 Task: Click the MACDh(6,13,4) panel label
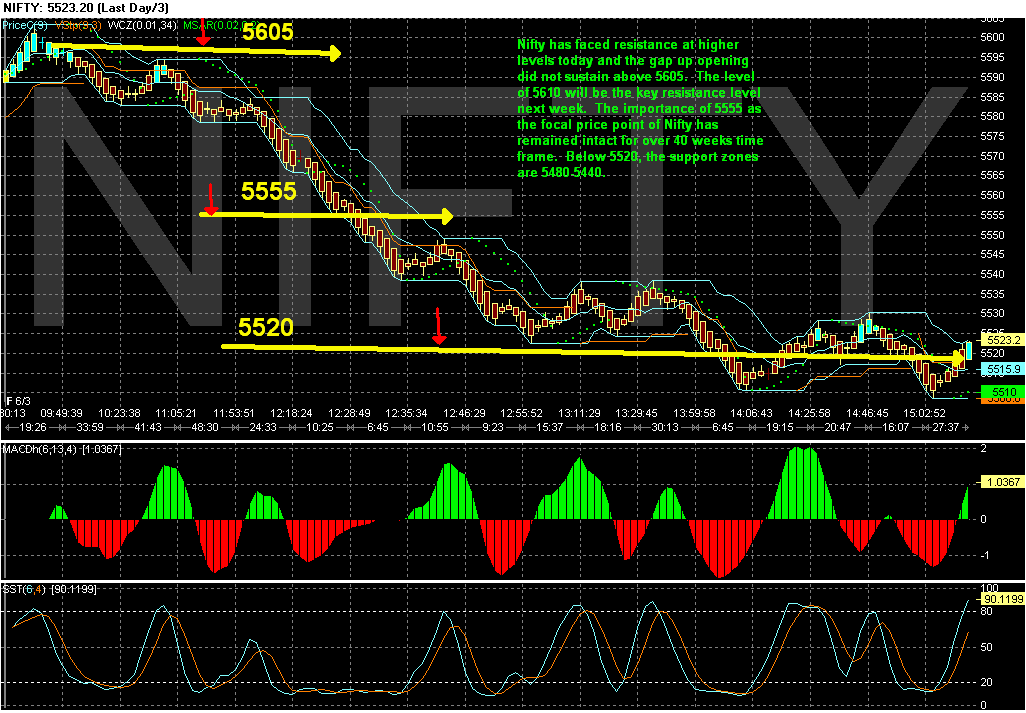62,450
